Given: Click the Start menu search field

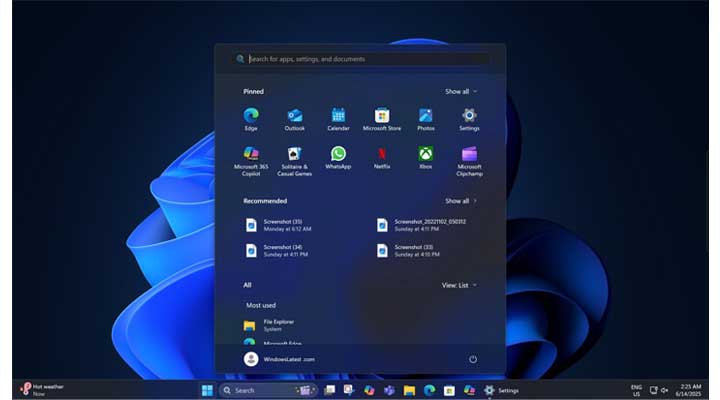Looking at the screenshot, I should coord(360,59).
